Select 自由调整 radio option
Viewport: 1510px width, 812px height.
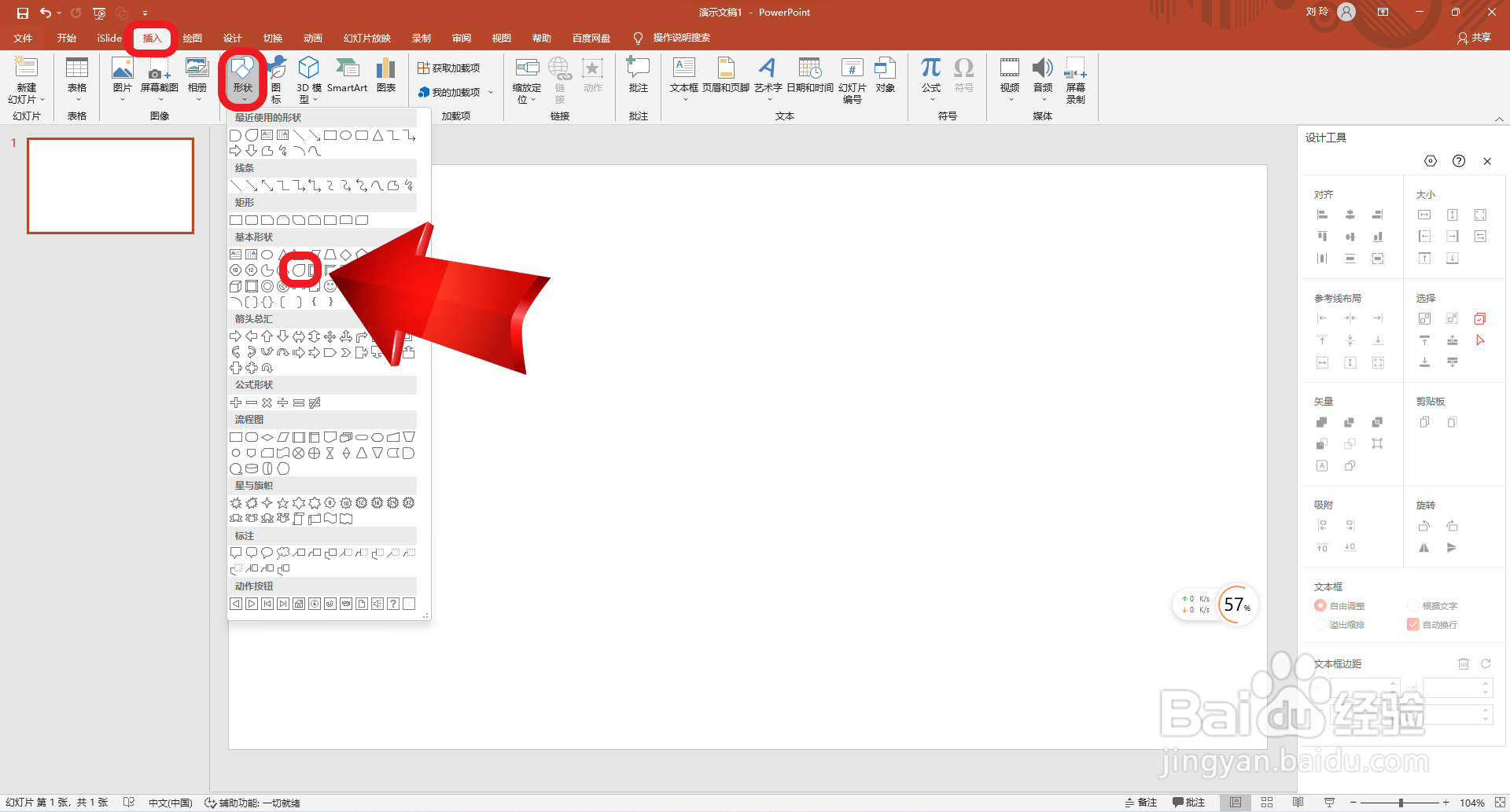click(x=1320, y=605)
